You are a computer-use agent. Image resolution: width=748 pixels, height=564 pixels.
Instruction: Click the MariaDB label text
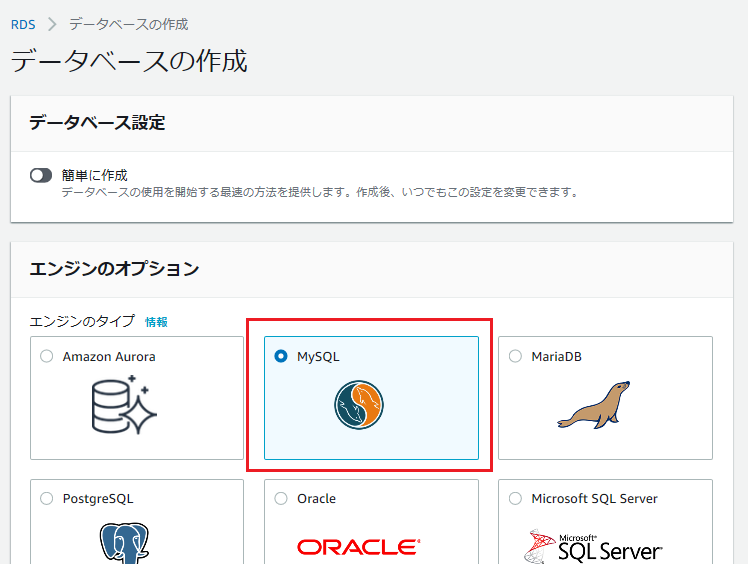[x=556, y=356]
